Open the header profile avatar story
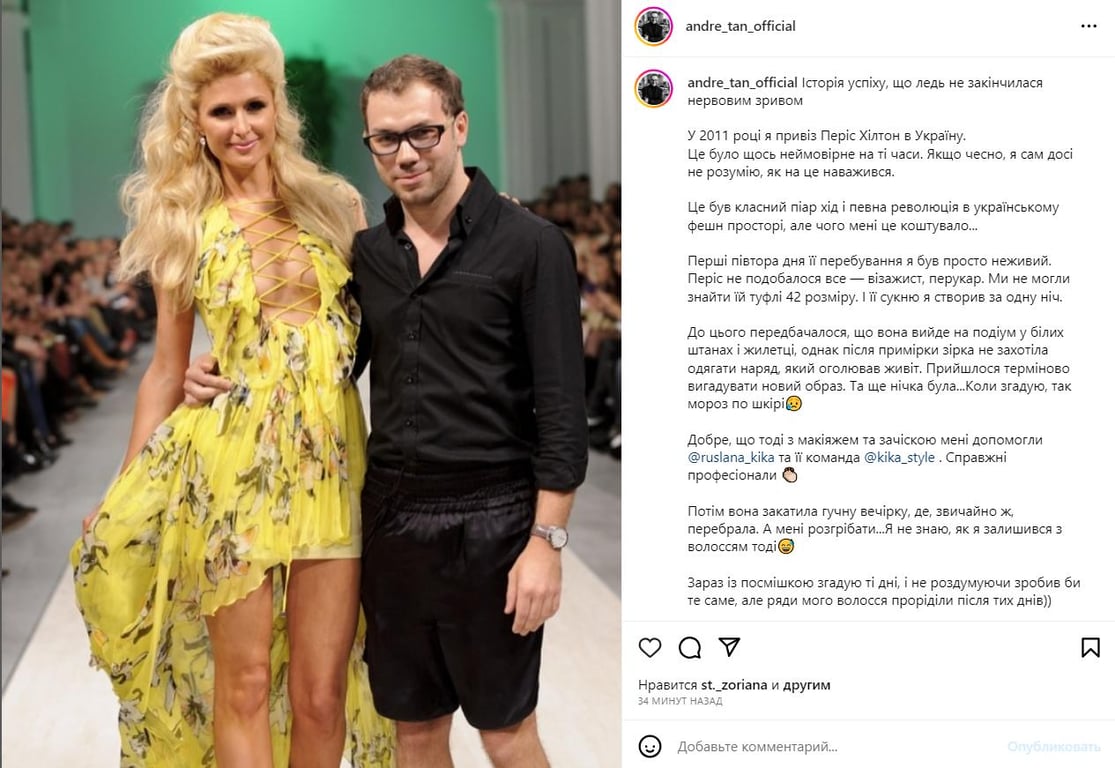The image size is (1115, 768). (653, 27)
